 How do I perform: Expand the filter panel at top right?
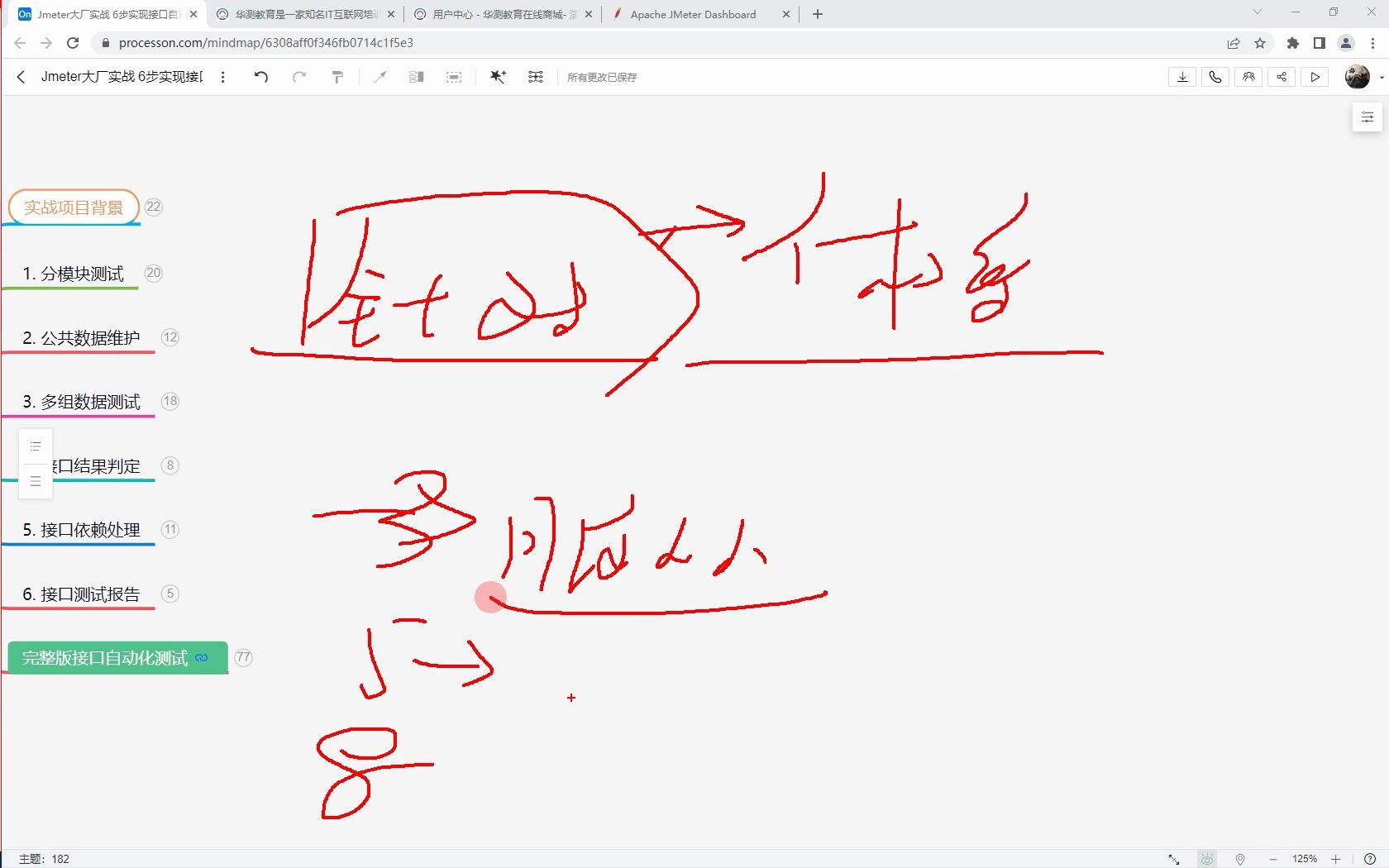pyautogui.click(x=1367, y=117)
